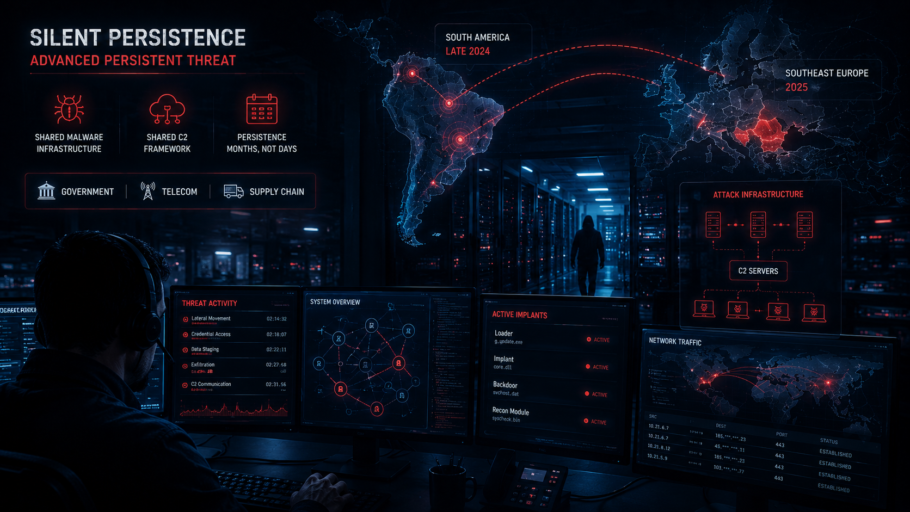This screenshot has width=910, height=512.
Task: Click the SOUTH AMERICA callout label
Action: pos(478,37)
